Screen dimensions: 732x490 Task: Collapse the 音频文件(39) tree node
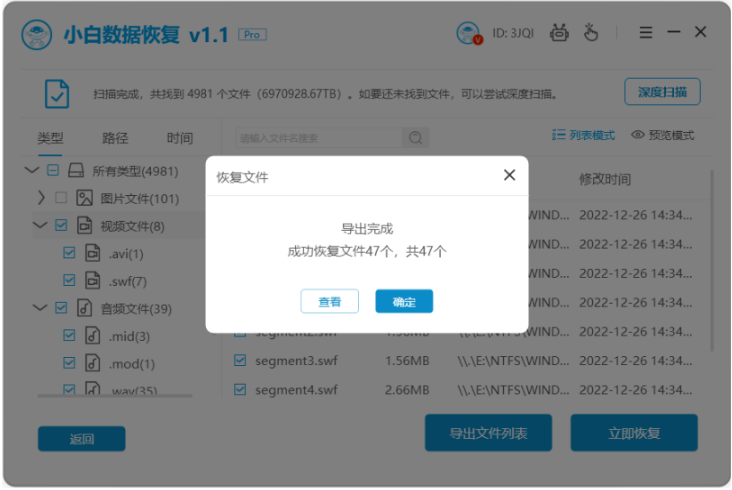39,308
